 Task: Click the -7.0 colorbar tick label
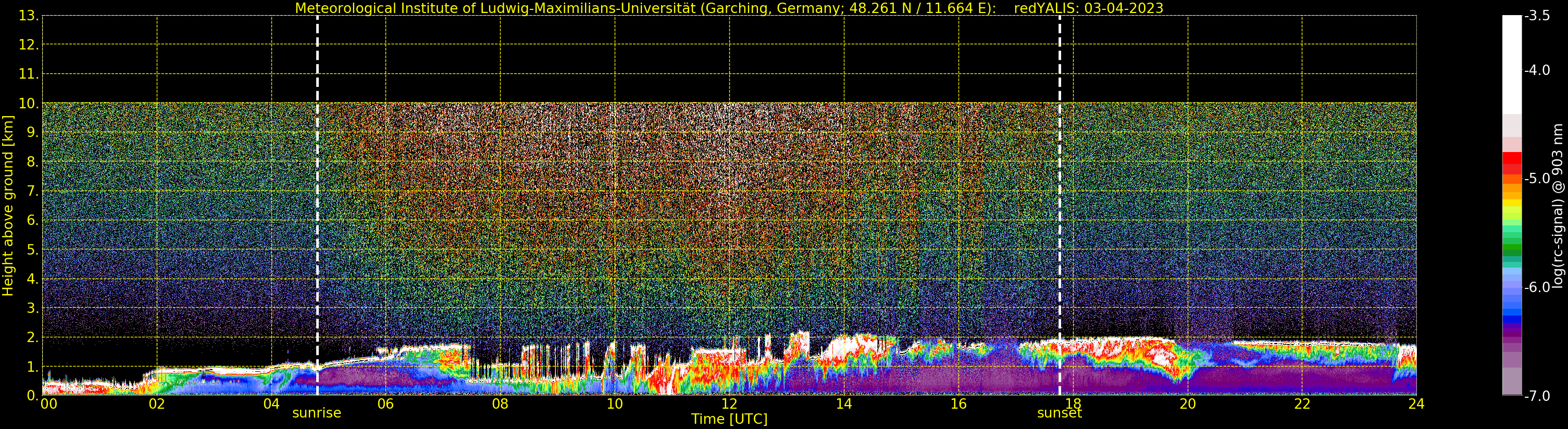click(1537, 396)
